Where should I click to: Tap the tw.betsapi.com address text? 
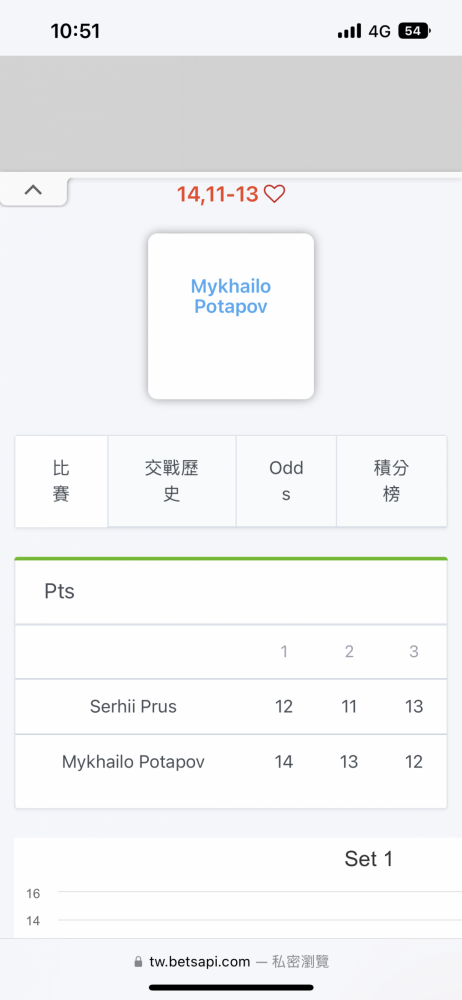pyautogui.click(x=200, y=962)
